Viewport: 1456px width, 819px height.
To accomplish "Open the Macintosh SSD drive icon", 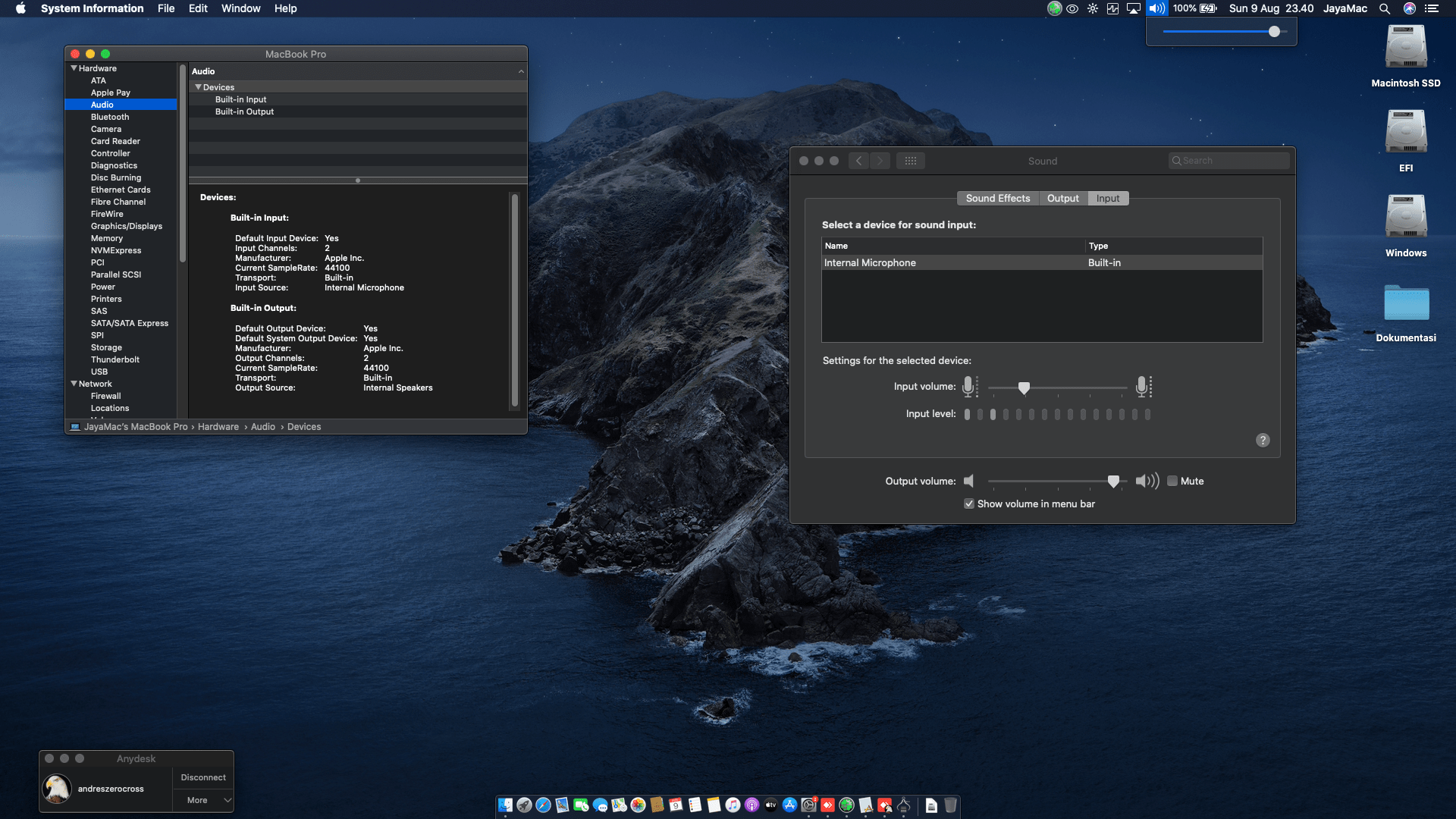I will [x=1405, y=47].
